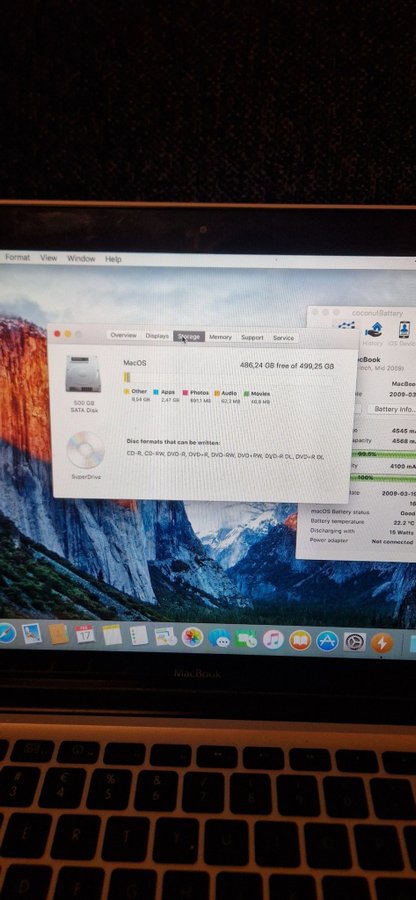Close the About This Mac window
The width and height of the screenshot is (416, 900).
(x=57, y=333)
